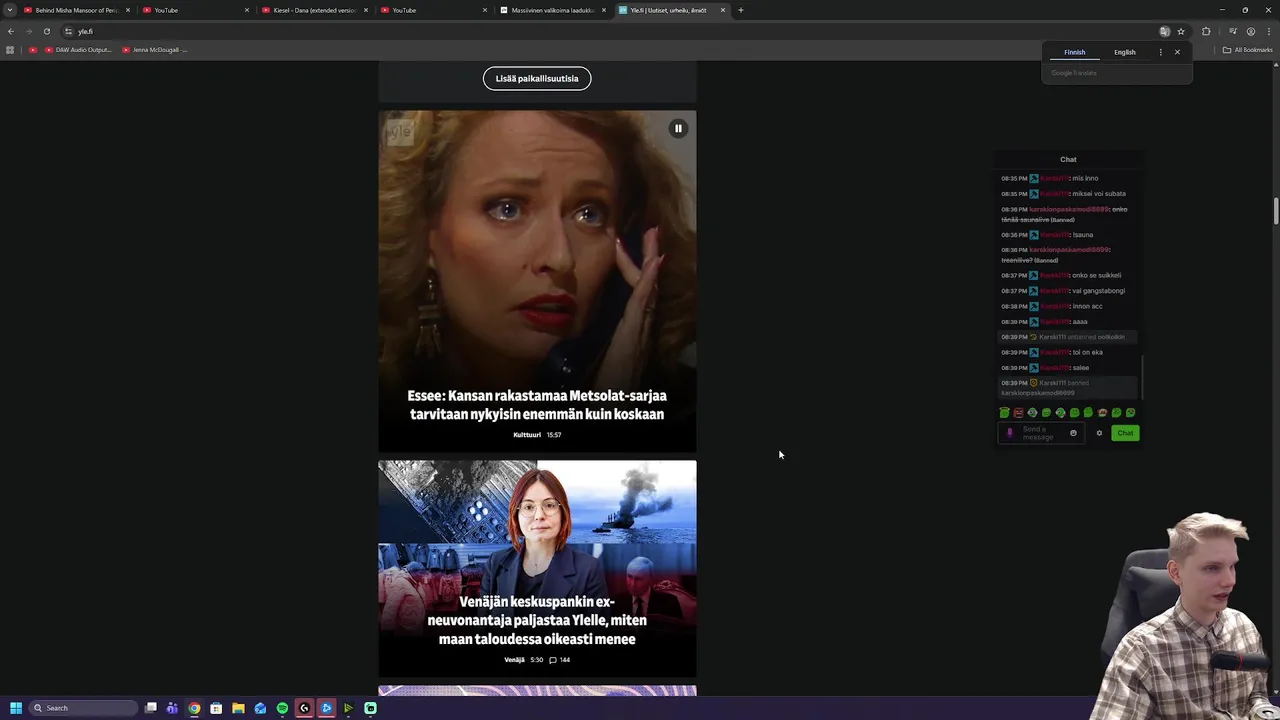The width and height of the screenshot is (1280, 720).
Task: Open the 144 comments on Venäjä article
Action: (x=560, y=660)
